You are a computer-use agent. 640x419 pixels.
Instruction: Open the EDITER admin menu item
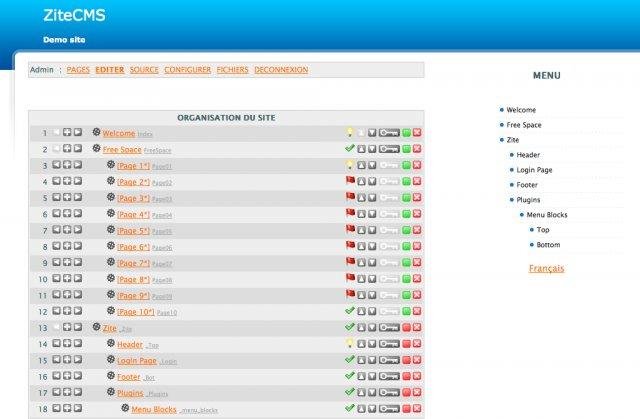point(109,70)
